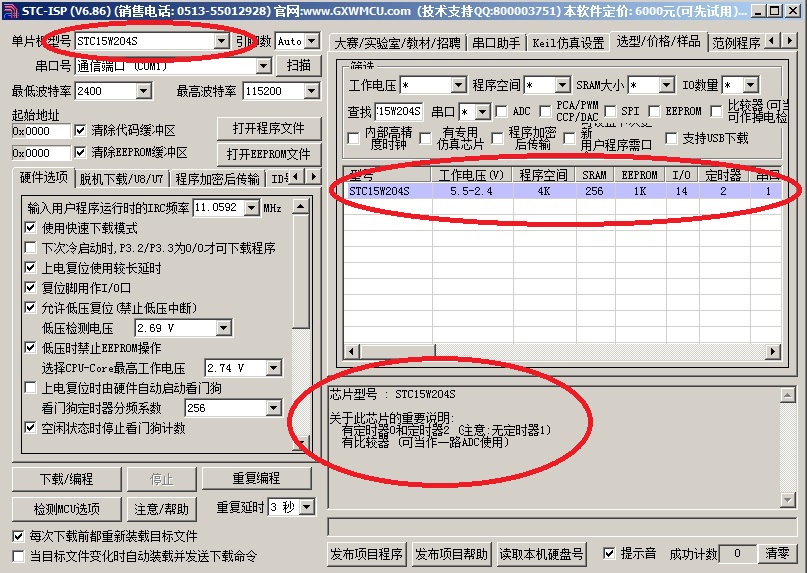Enable 内部高精度时钟 filter checkbox
This screenshot has width=807, height=573.
(x=354, y=138)
